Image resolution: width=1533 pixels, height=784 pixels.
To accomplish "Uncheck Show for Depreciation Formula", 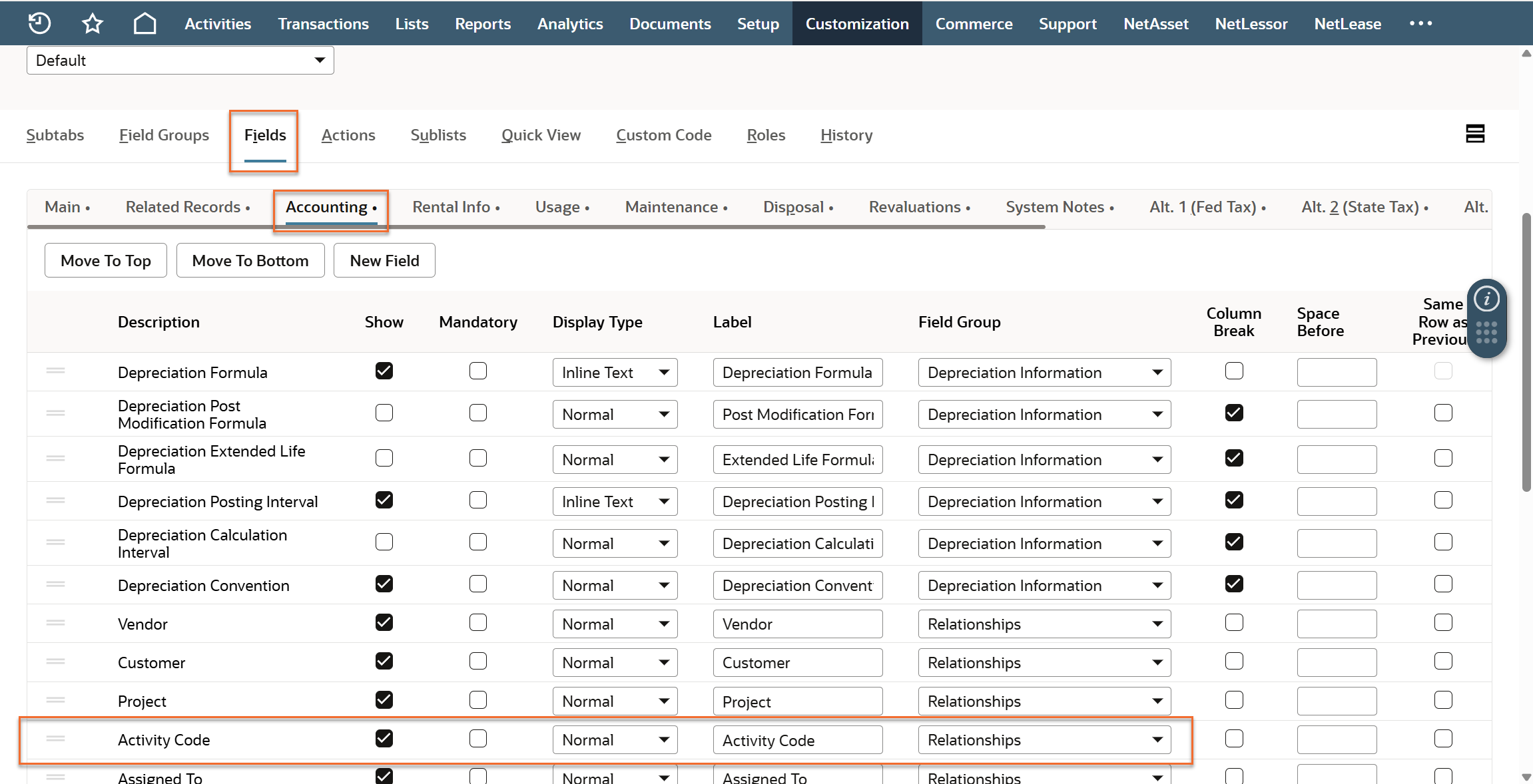I will 384,371.
